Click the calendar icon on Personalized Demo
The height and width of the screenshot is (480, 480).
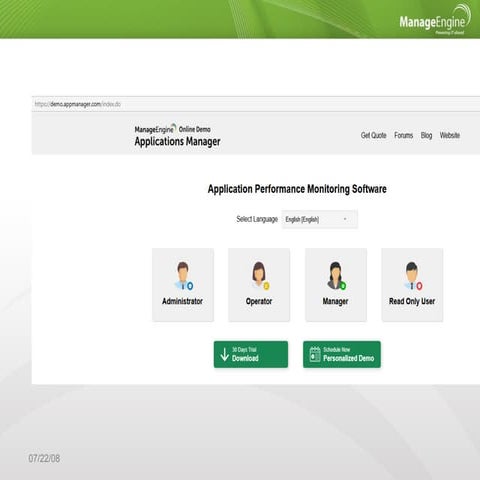(x=315, y=354)
